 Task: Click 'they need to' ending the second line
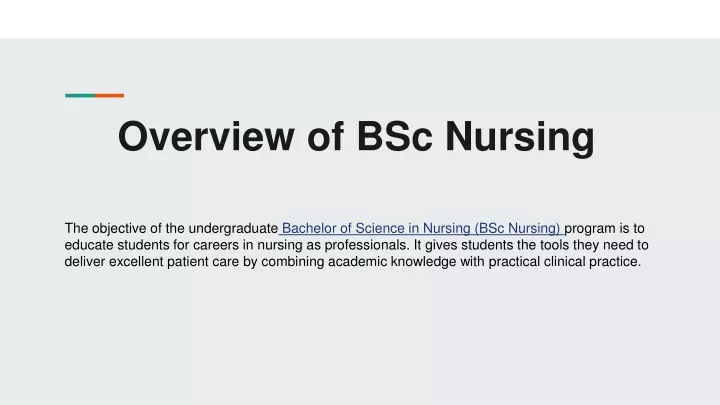(611, 245)
